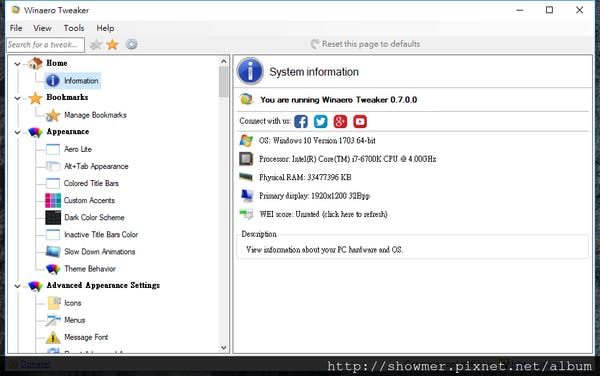Click the RAM memory stick icon

246,177
